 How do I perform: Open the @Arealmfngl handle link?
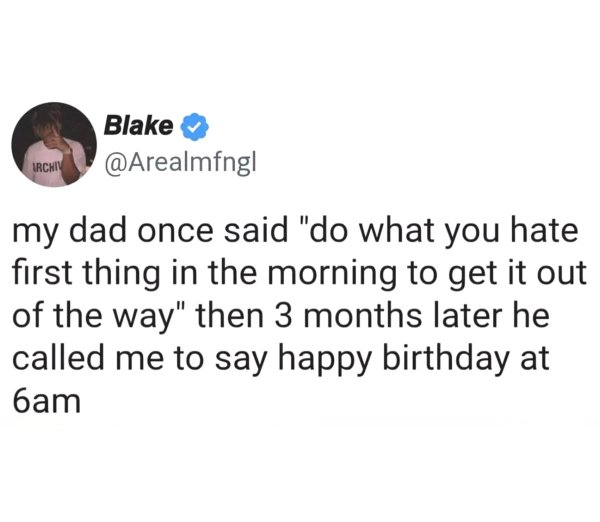[x=173, y=157]
